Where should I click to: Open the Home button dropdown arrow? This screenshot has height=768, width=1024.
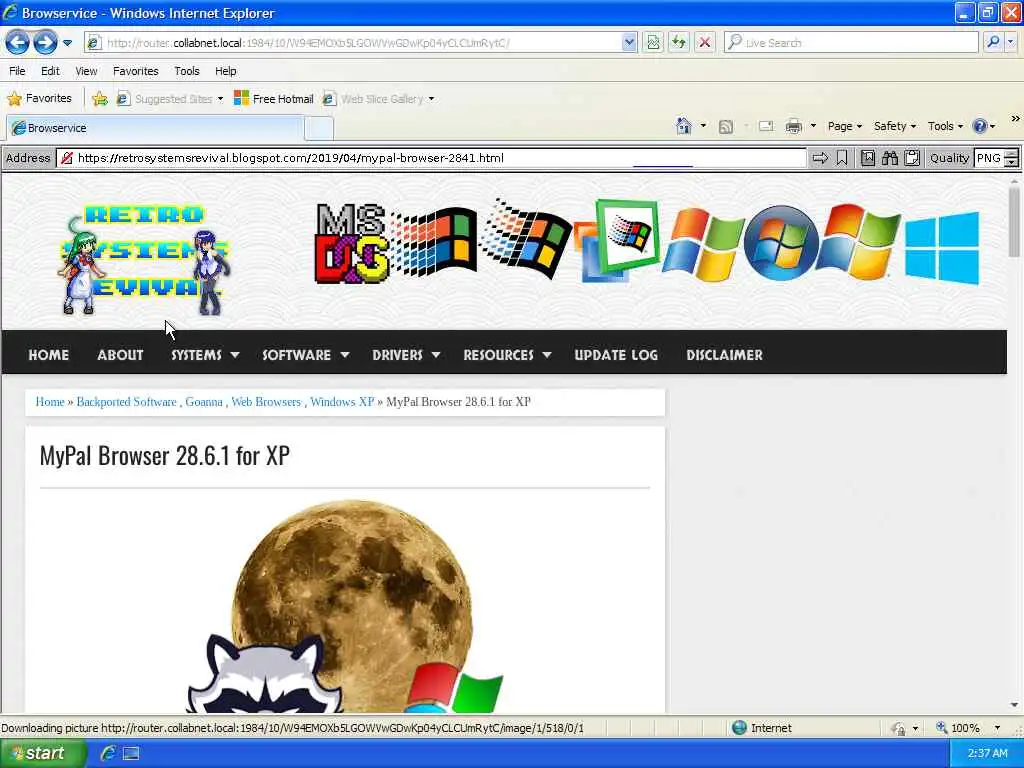(703, 126)
